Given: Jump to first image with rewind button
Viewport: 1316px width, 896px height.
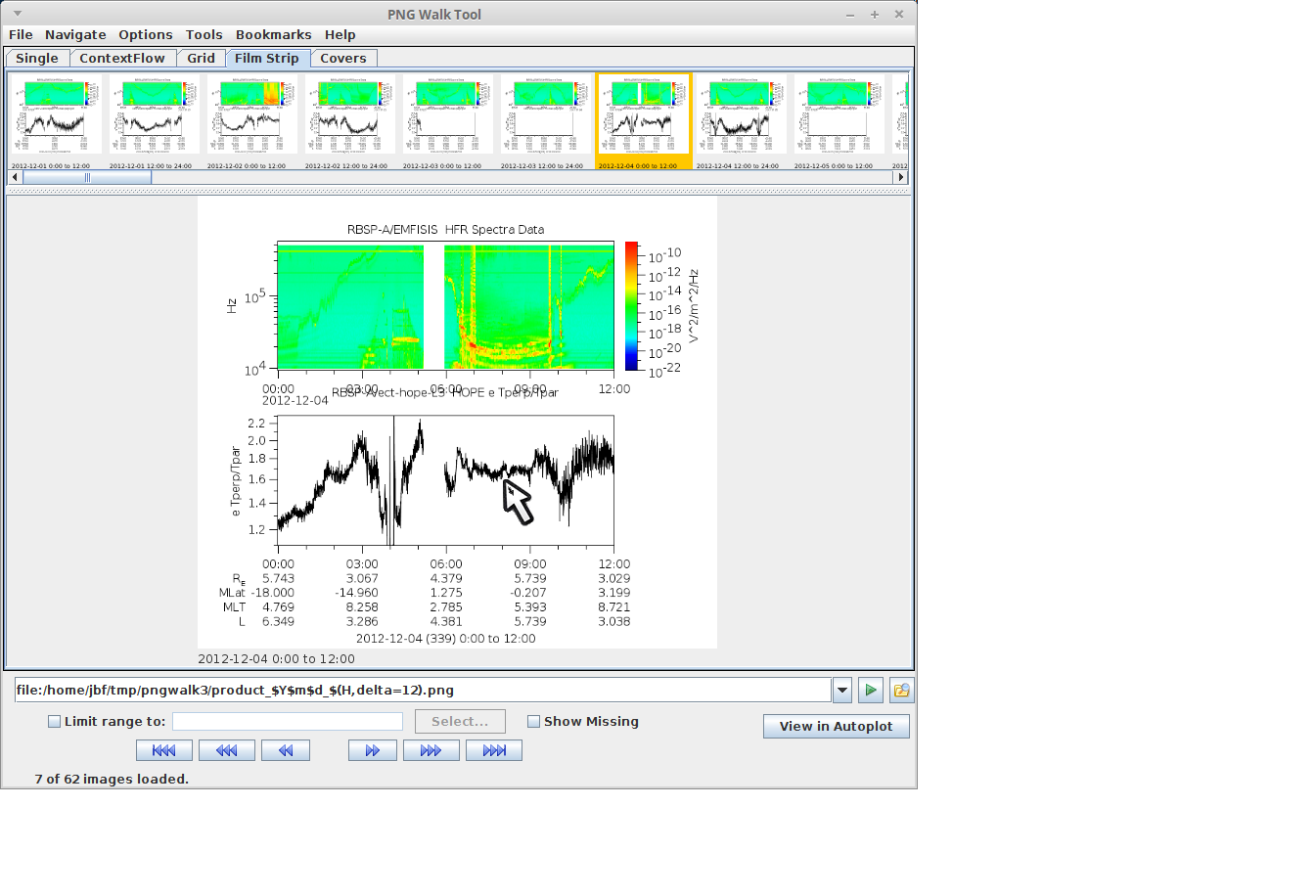Looking at the screenshot, I should click(163, 750).
